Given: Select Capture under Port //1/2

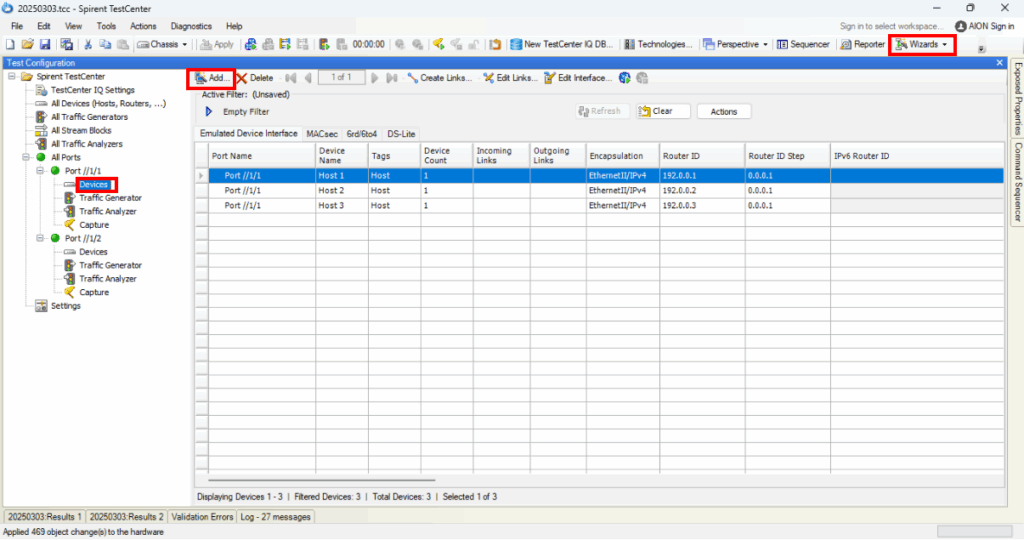Looking at the screenshot, I should (94, 293).
